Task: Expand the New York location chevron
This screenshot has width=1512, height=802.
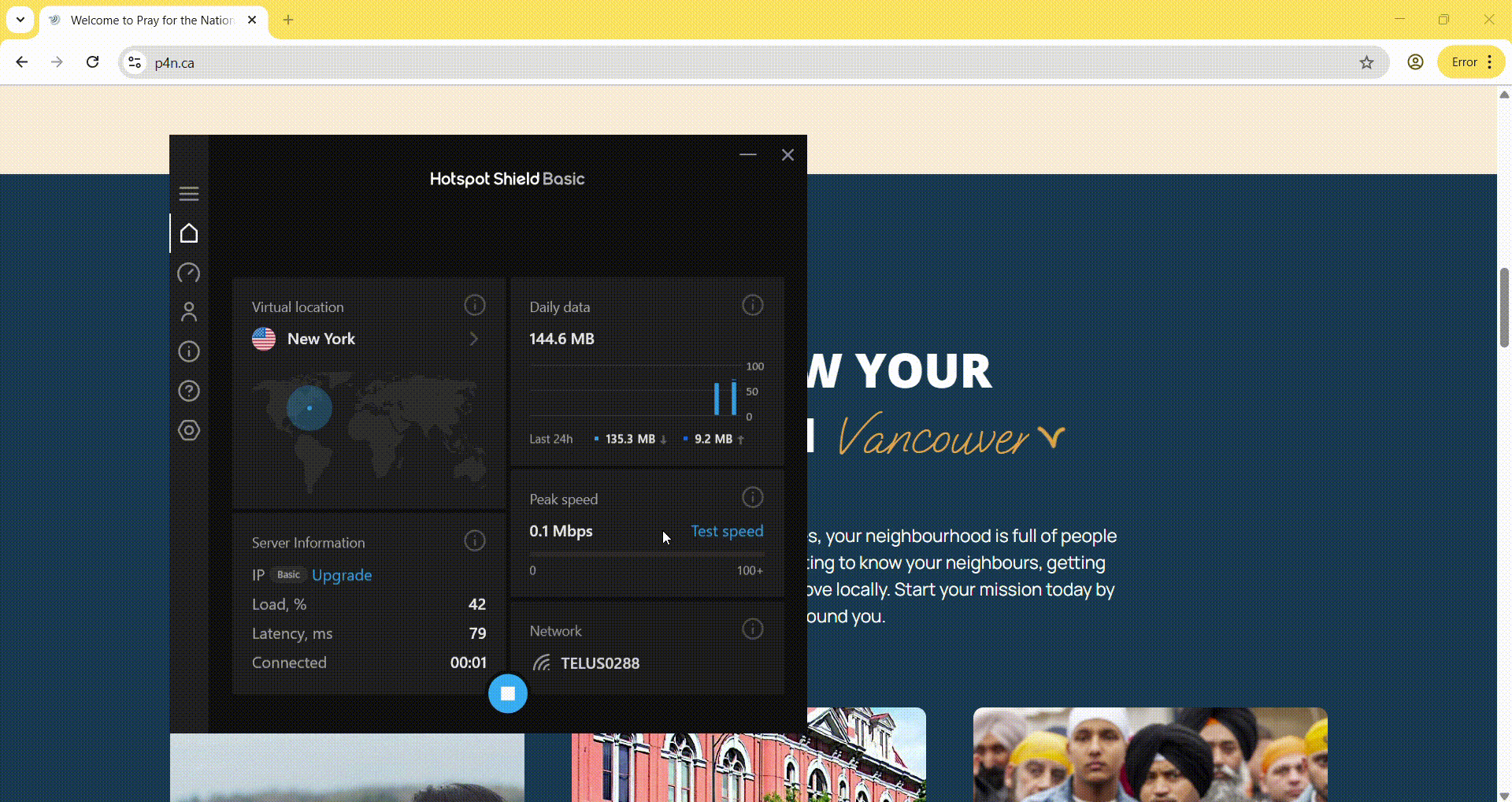Action: (x=474, y=339)
